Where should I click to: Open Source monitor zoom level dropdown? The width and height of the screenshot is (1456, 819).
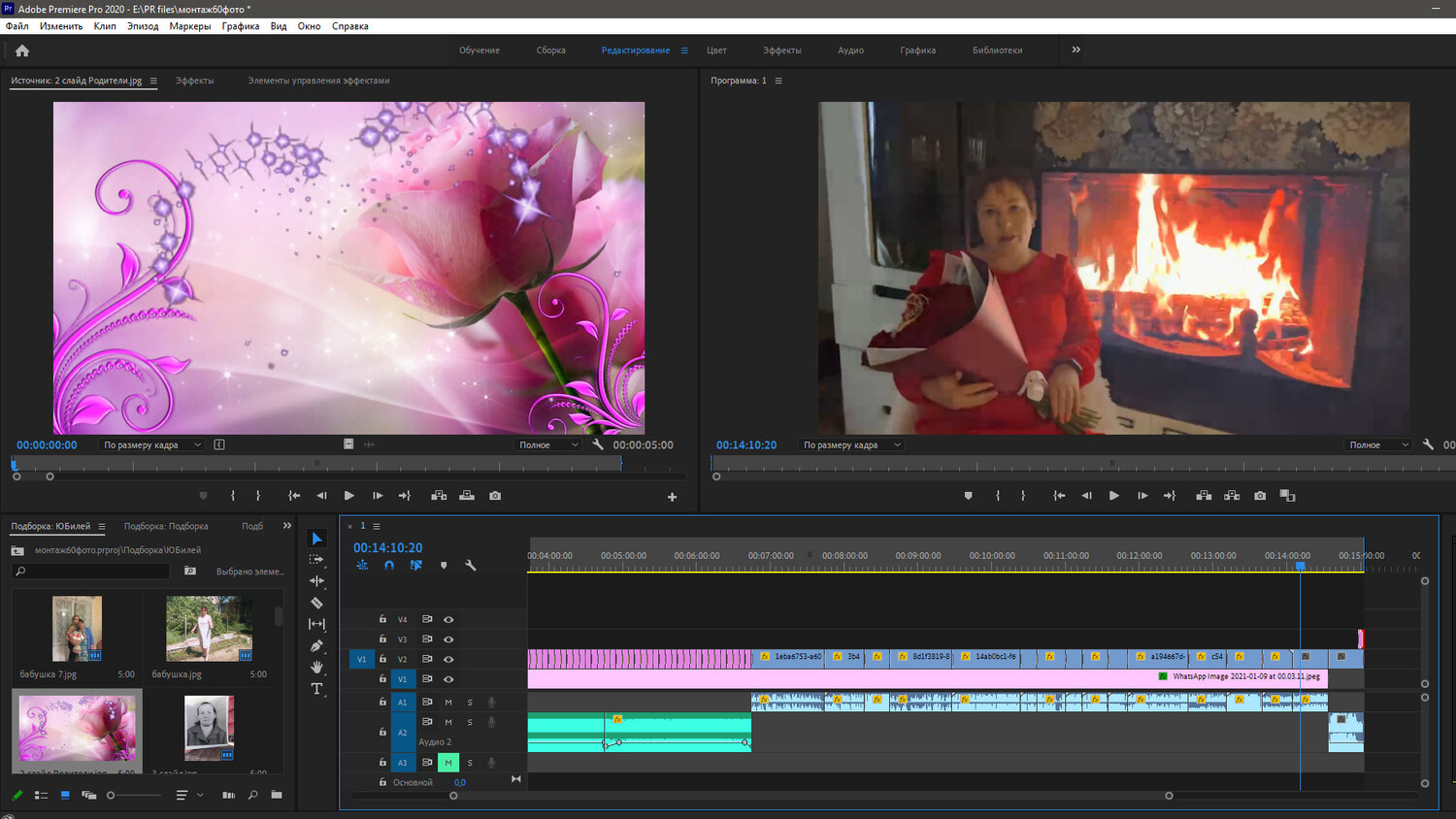click(x=152, y=444)
